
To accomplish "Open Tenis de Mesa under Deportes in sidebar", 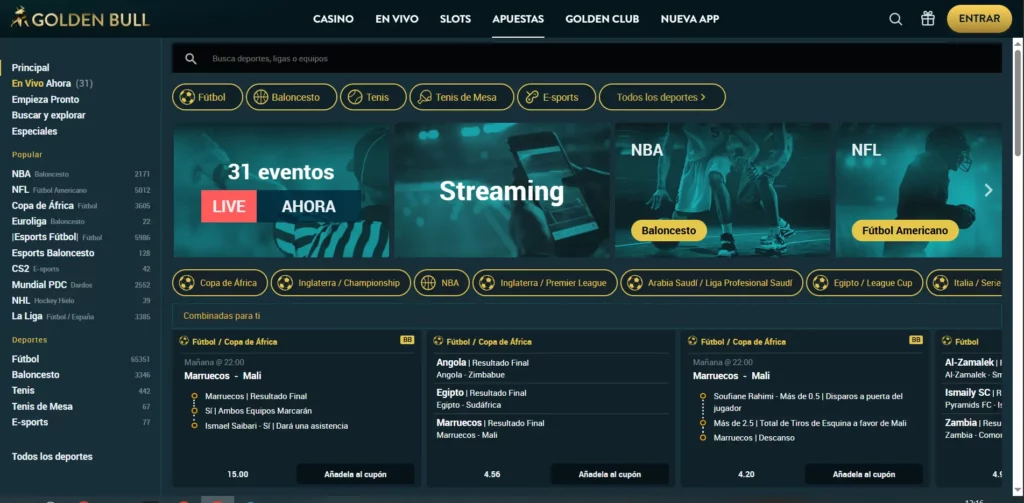I will (80, 406).
